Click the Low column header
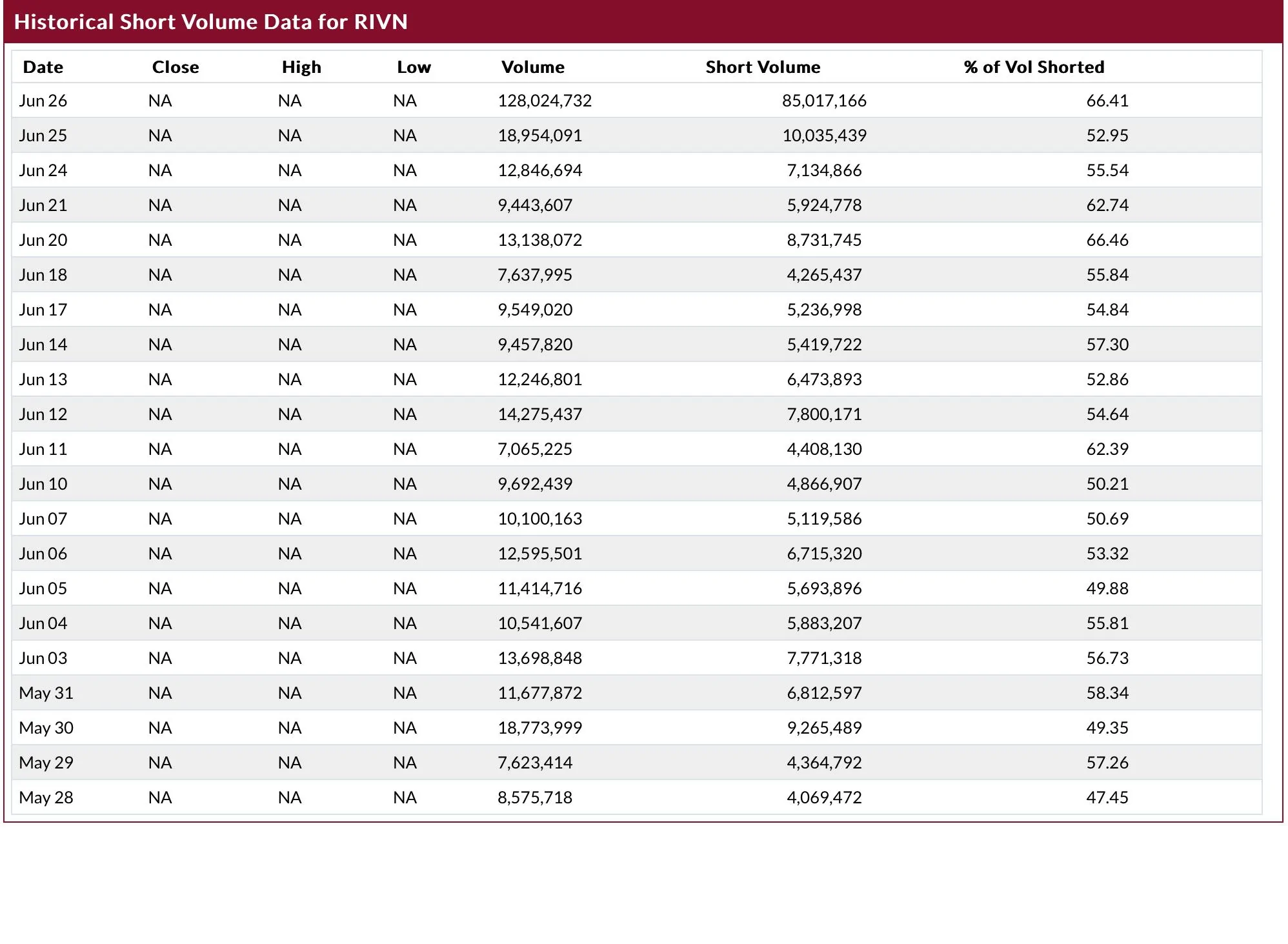Screen dimensions: 1288x944 pyautogui.click(x=414, y=67)
